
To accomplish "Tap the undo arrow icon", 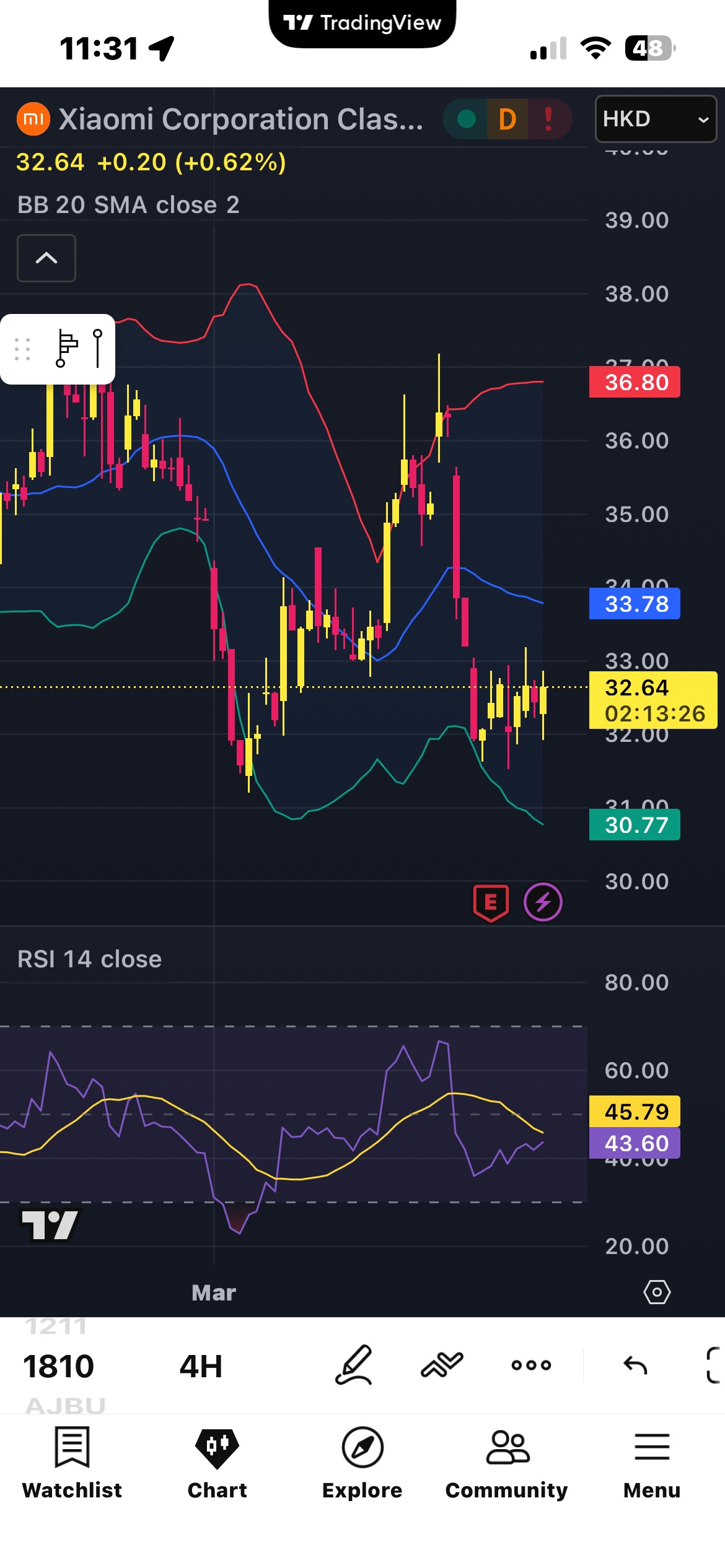I will point(635,1365).
